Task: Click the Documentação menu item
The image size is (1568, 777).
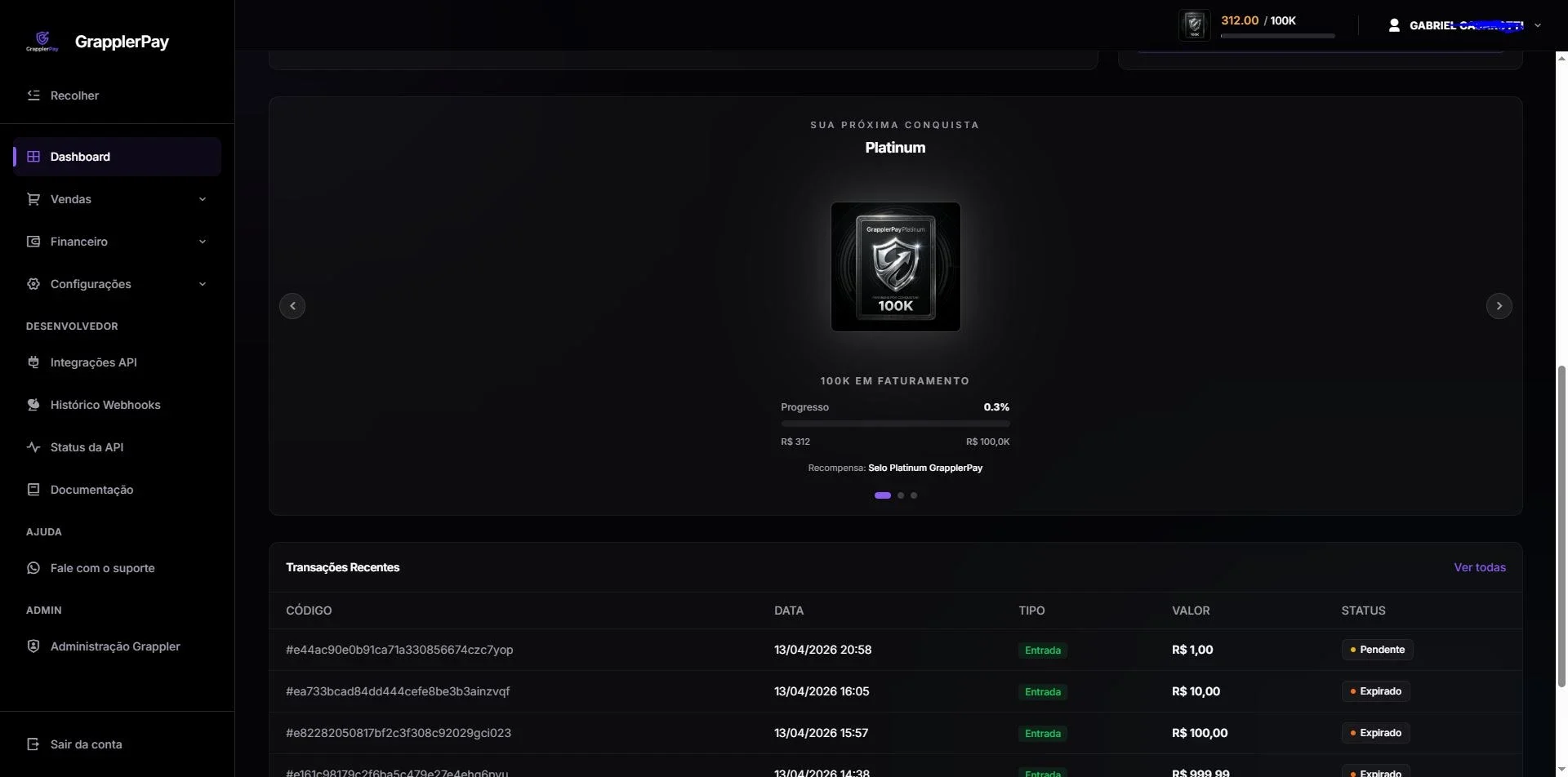Action: 117,490
